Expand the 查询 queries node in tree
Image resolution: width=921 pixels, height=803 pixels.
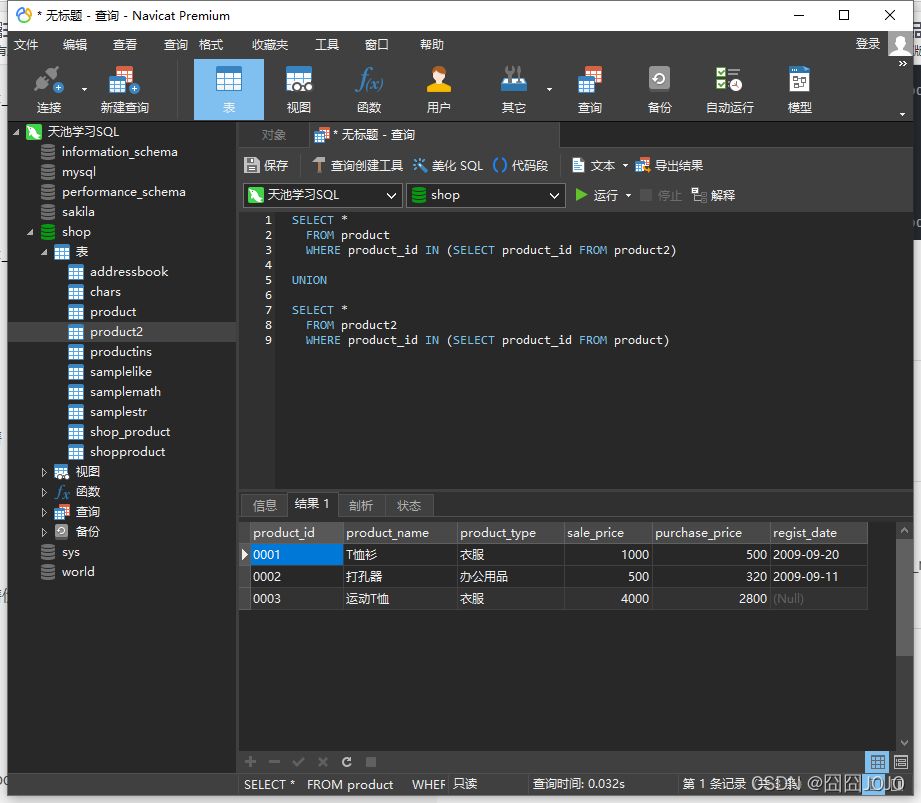45,512
